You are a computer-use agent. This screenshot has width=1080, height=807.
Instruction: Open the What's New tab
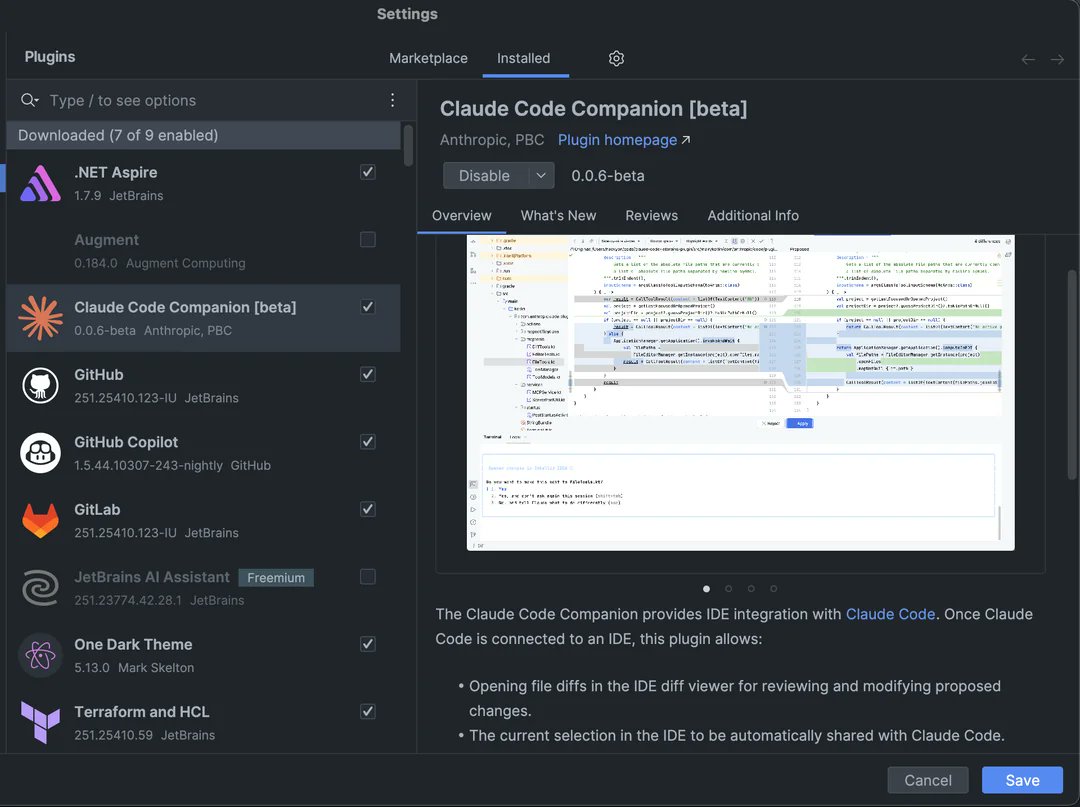pos(559,216)
